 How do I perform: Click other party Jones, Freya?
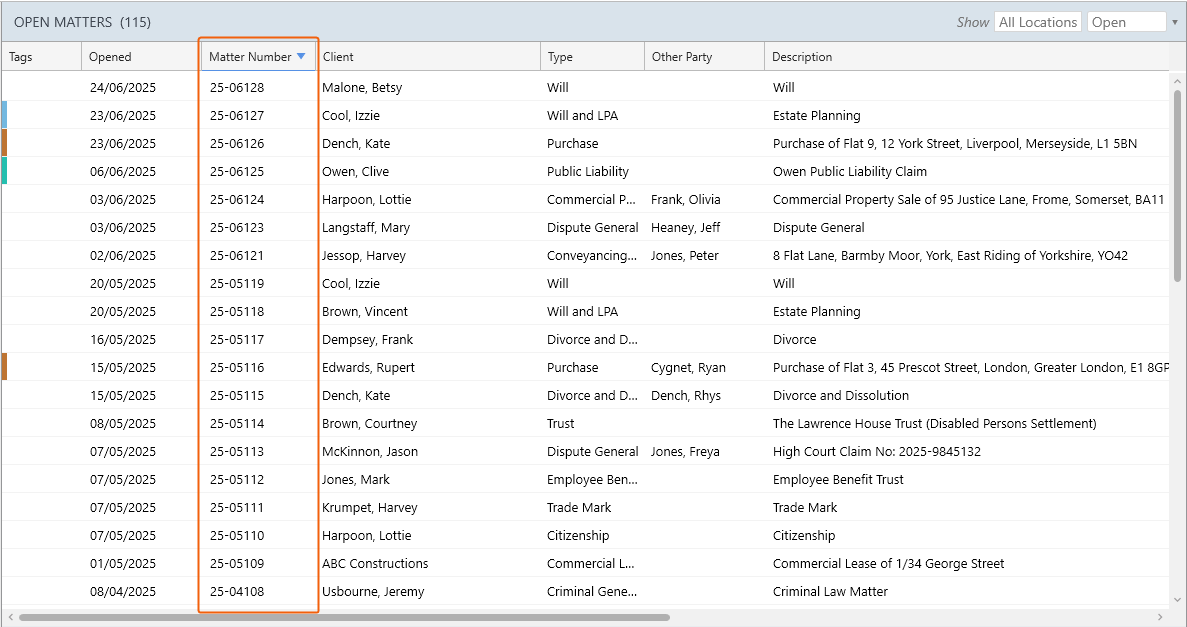(685, 451)
